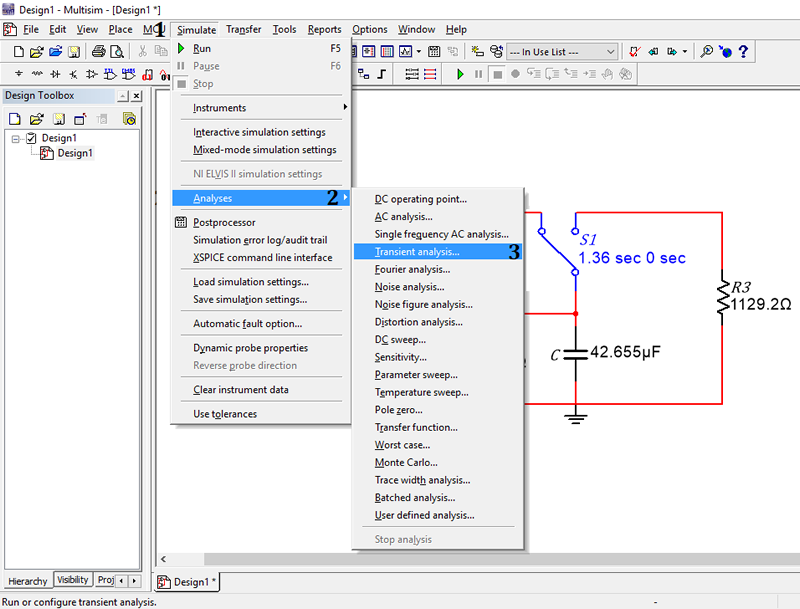Click the database manager icon
This screenshot has height=609, width=800.
tap(496, 52)
